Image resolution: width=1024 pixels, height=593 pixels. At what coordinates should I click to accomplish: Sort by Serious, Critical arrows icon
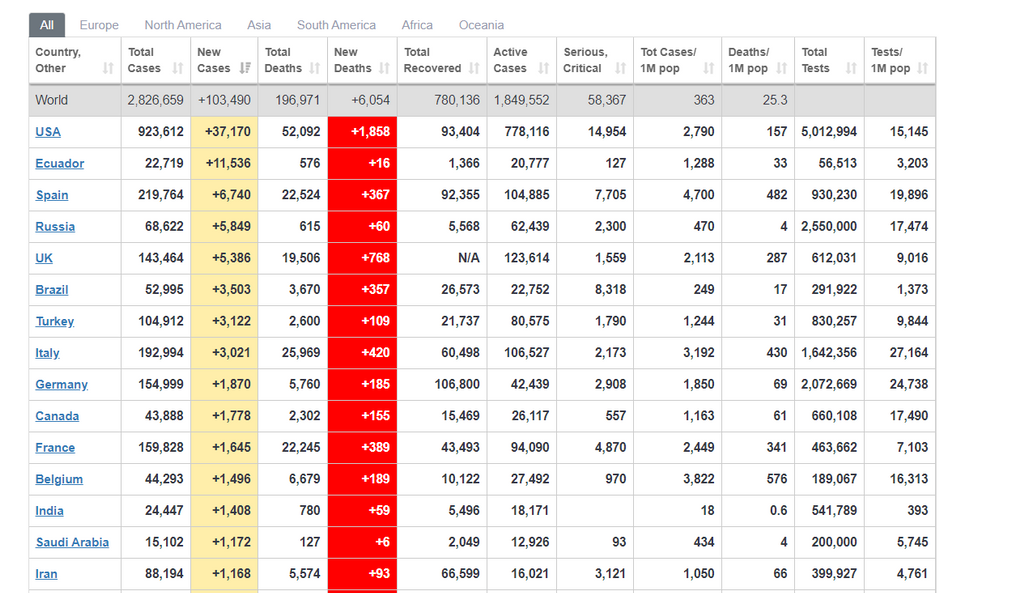620,68
